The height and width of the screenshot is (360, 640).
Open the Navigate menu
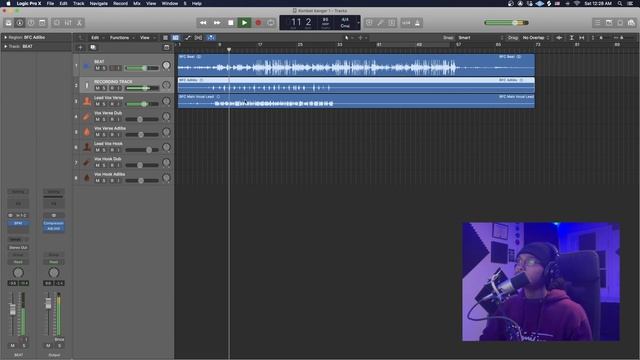(98, 3)
